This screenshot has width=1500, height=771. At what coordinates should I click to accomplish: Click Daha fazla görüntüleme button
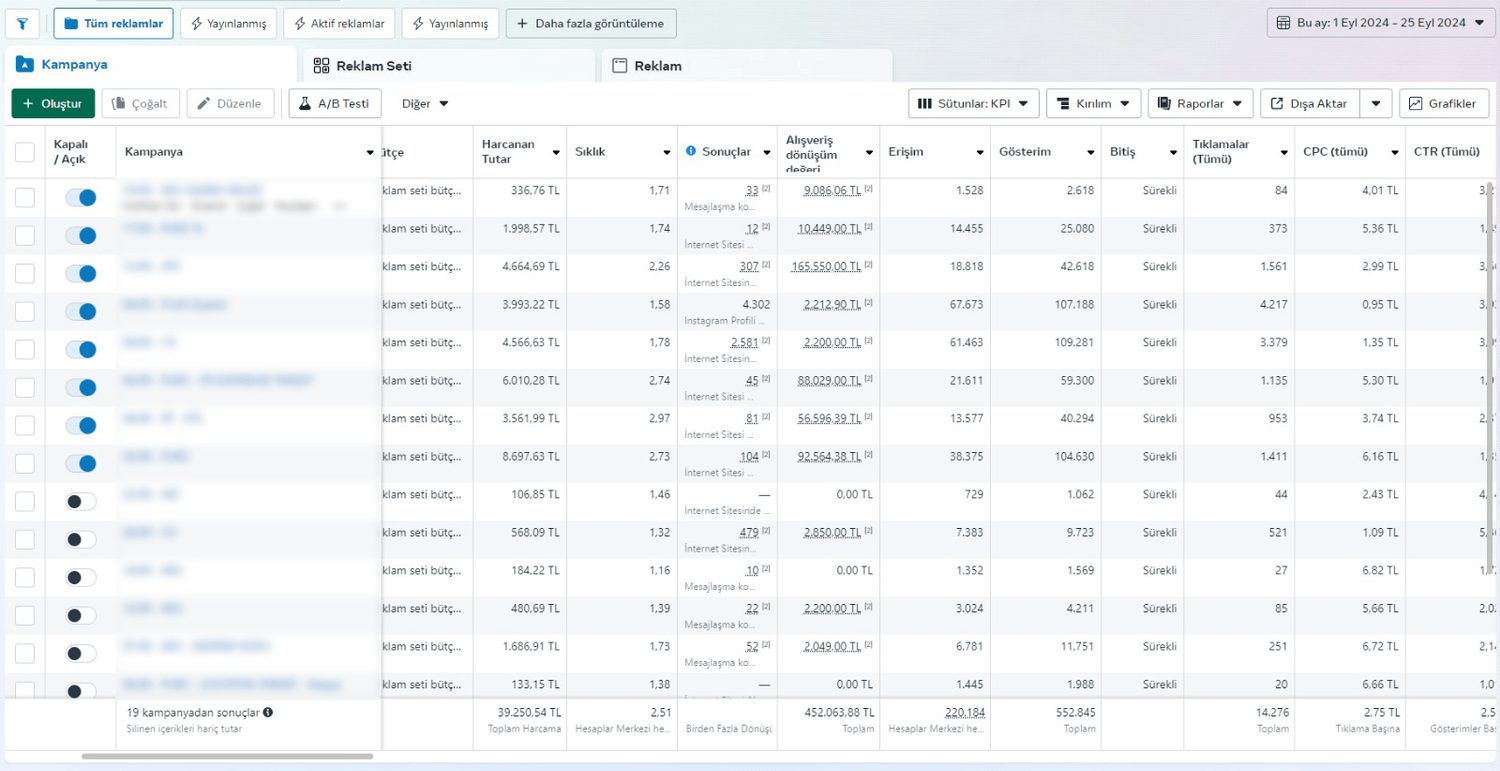click(591, 23)
